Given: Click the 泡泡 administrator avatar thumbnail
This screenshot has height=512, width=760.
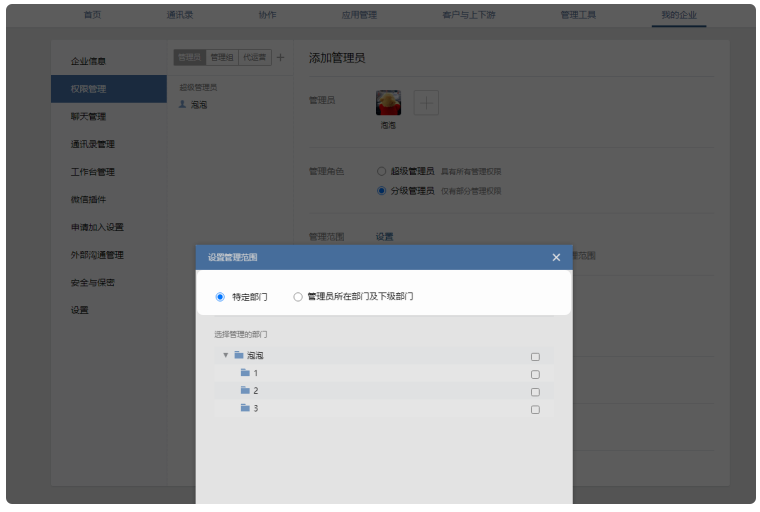Looking at the screenshot, I should pyautogui.click(x=388, y=102).
